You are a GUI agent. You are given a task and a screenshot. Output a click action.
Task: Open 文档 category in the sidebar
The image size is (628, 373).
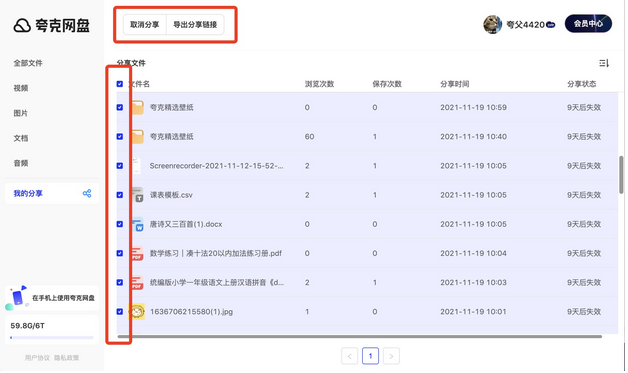(x=21, y=139)
